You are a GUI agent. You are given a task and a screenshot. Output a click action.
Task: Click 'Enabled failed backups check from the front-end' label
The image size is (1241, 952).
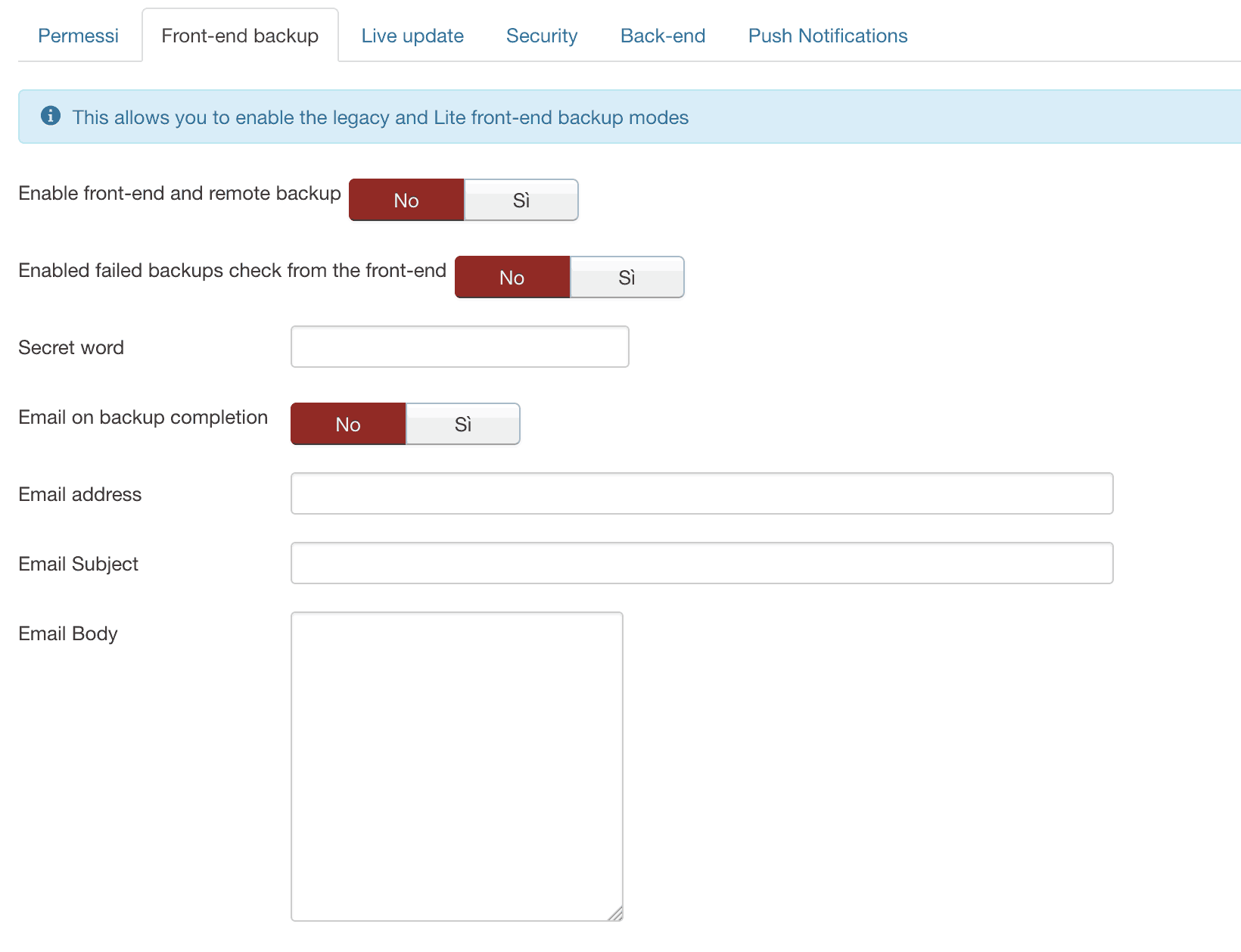(x=232, y=271)
